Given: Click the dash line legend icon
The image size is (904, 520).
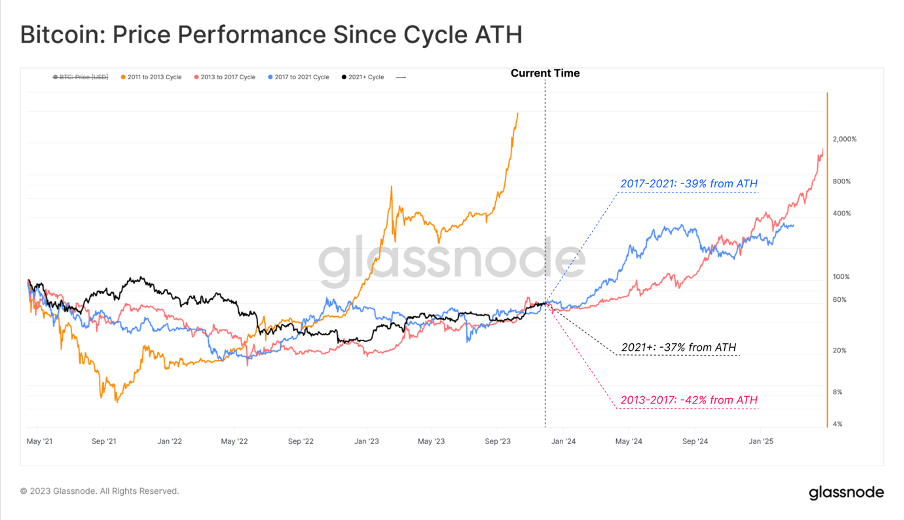Looking at the screenshot, I should (401, 77).
